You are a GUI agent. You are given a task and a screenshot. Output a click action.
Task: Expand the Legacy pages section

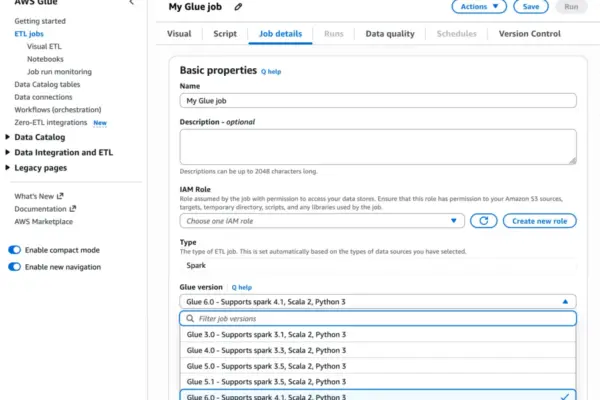[x=7, y=168]
